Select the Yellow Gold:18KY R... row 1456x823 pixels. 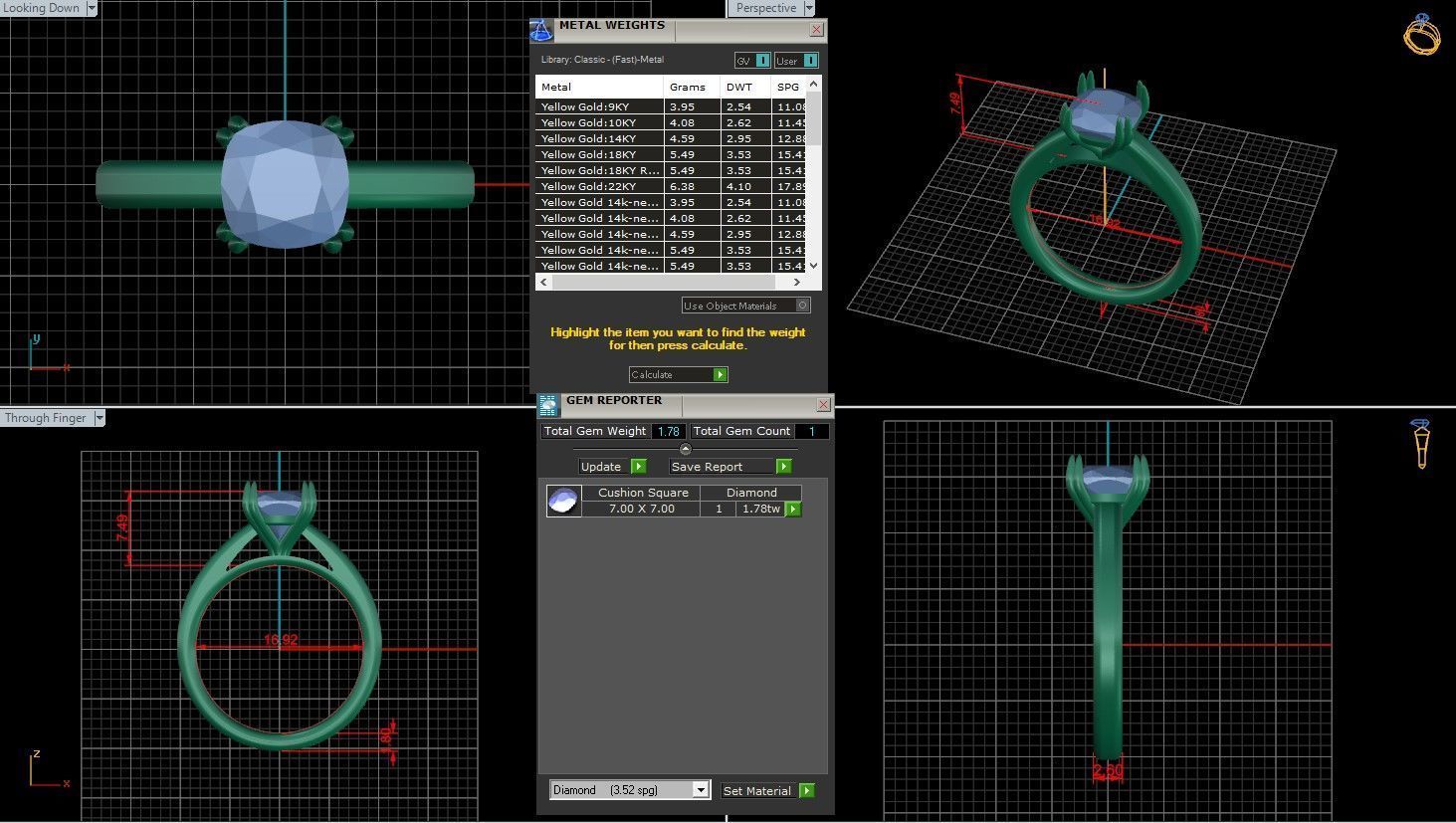click(672, 170)
